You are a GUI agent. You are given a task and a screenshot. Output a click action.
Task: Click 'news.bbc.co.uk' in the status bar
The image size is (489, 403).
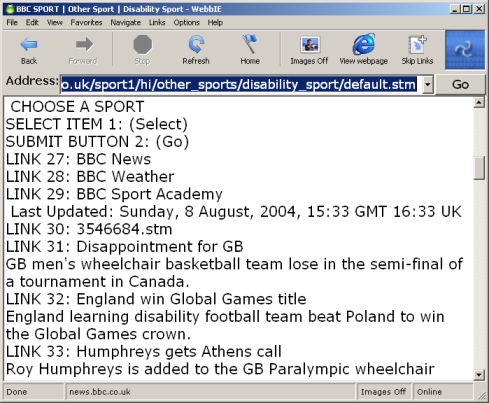click(x=211, y=392)
